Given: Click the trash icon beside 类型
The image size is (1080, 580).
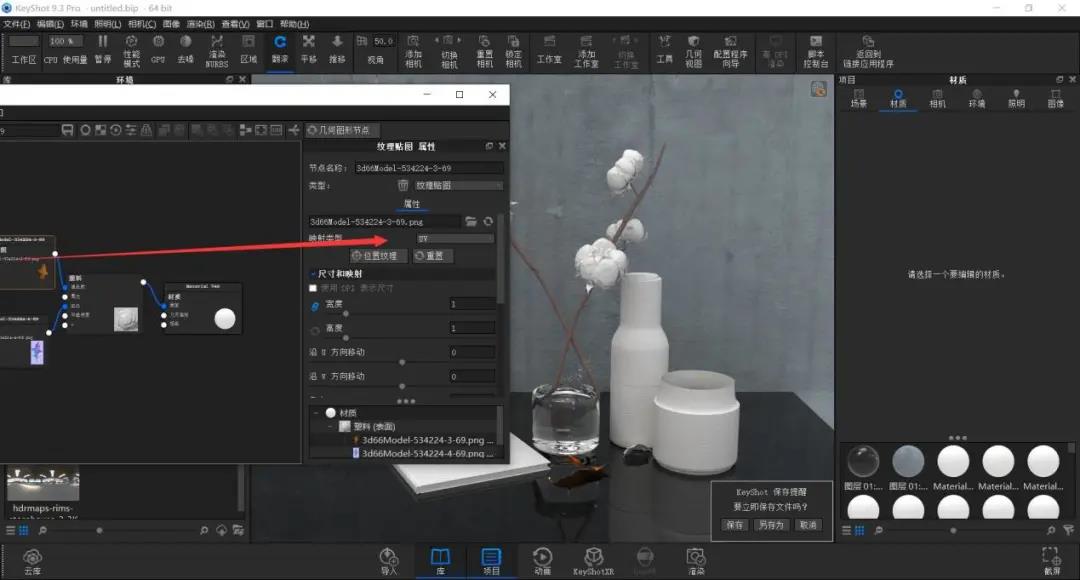Looking at the screenshot, I should click(403, 185).
